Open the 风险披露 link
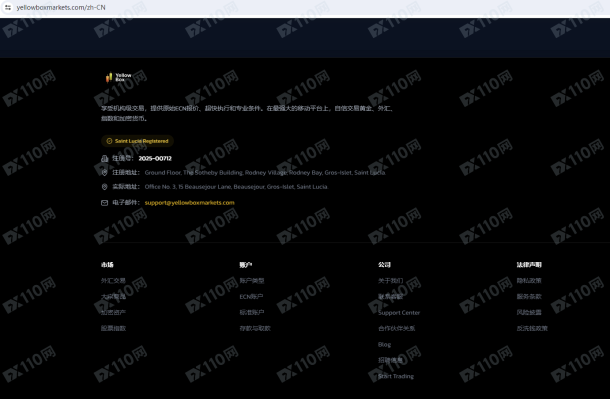 point(529,312)
